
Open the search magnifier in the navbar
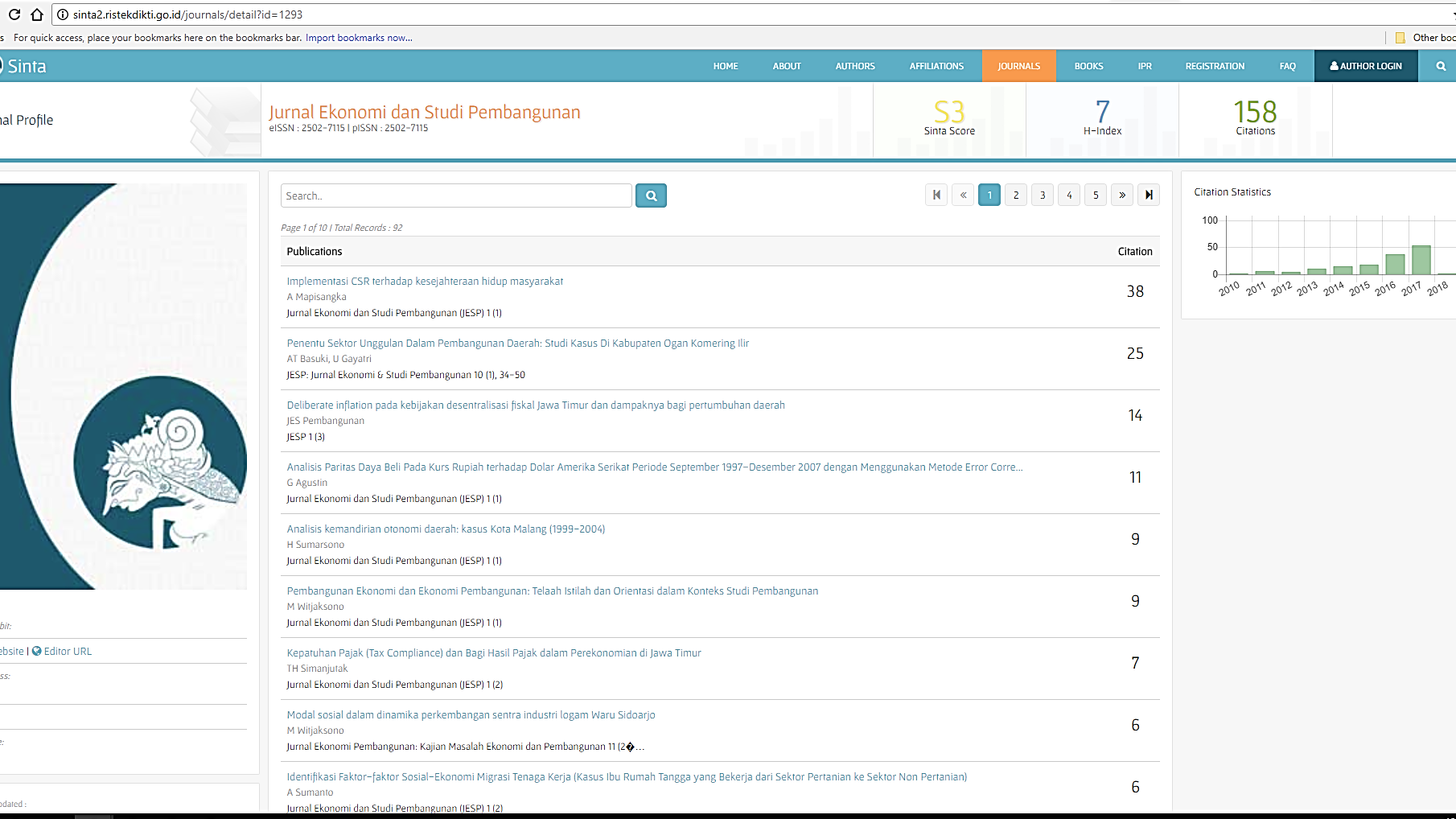1441,66
